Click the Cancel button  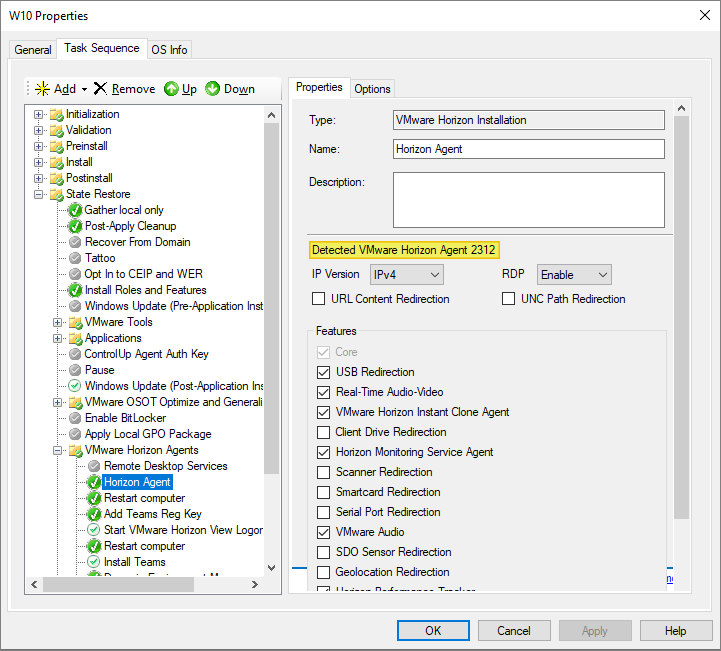[514, 631]
